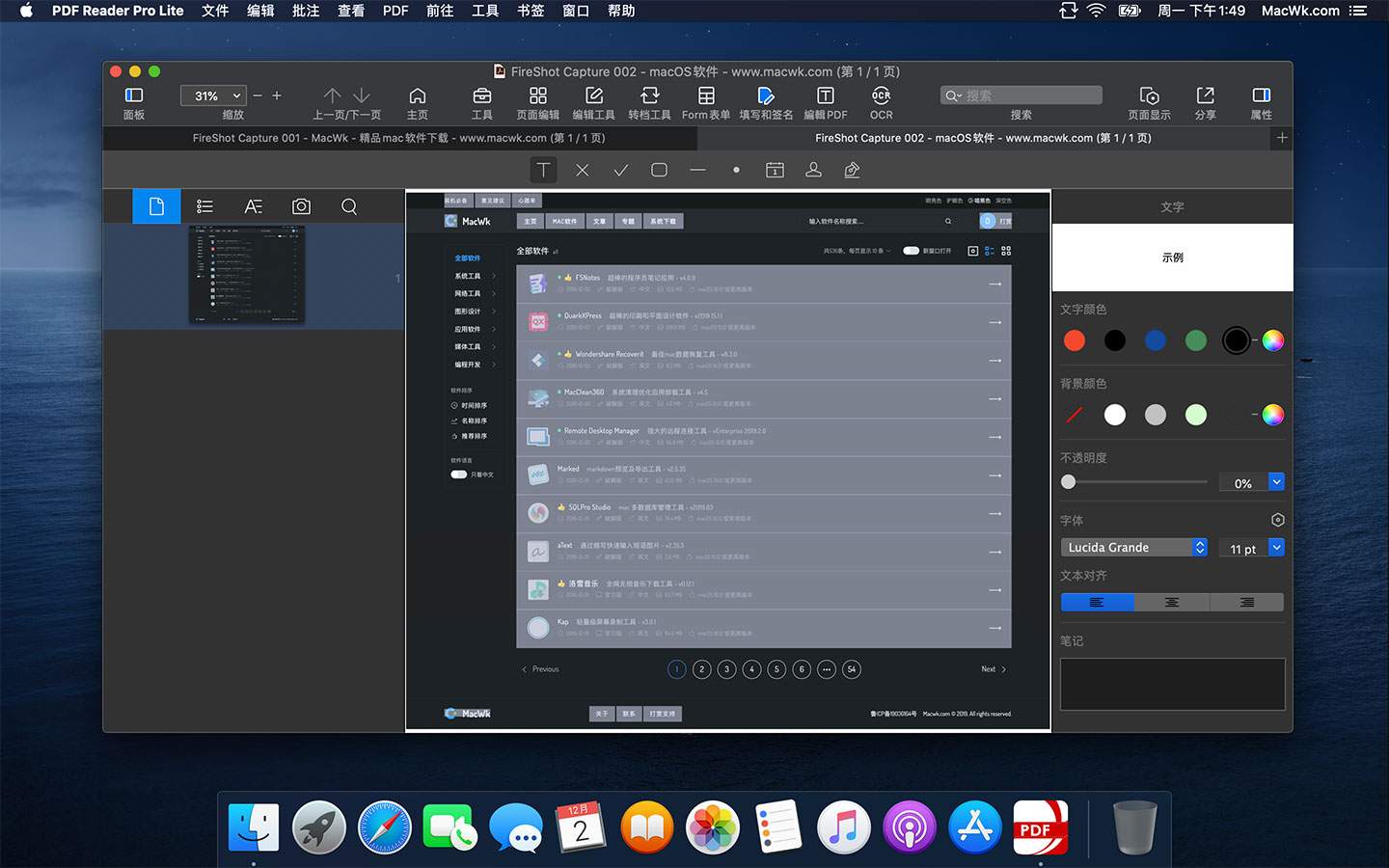Select the person stamp tool

(x=813, y=170)
